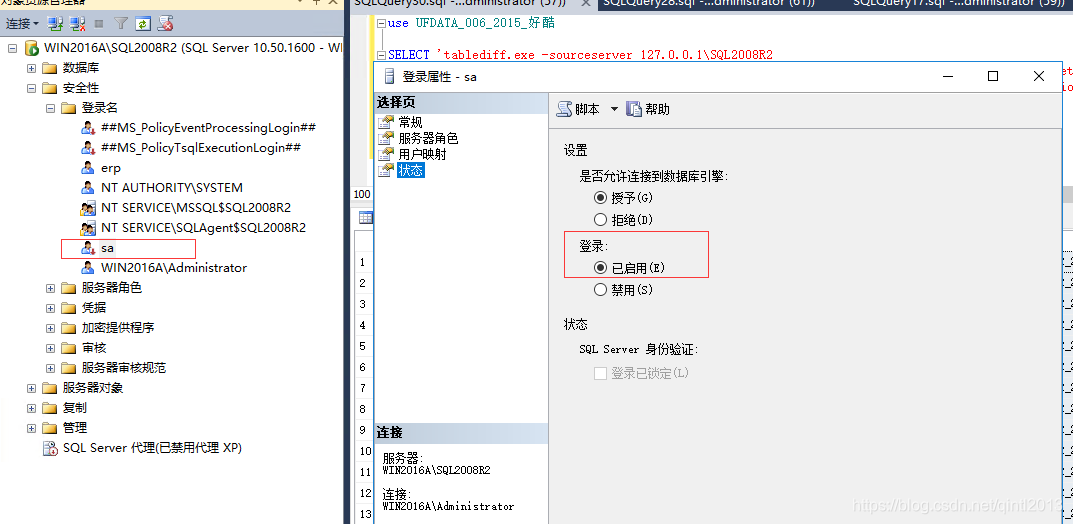The image size is (1073, 524).
Task: Collapse the 安全性 folder
Action: [x=31, y=88]
